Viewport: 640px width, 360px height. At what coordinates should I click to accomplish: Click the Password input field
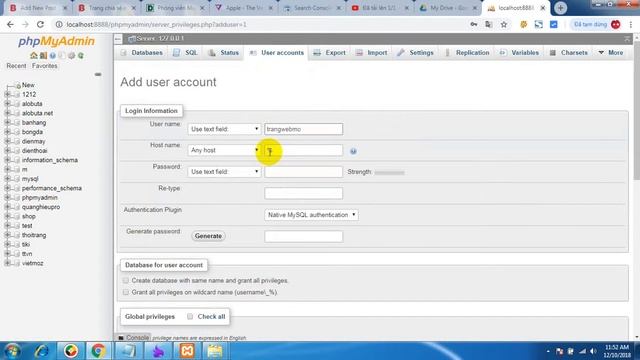coord(304,172)
